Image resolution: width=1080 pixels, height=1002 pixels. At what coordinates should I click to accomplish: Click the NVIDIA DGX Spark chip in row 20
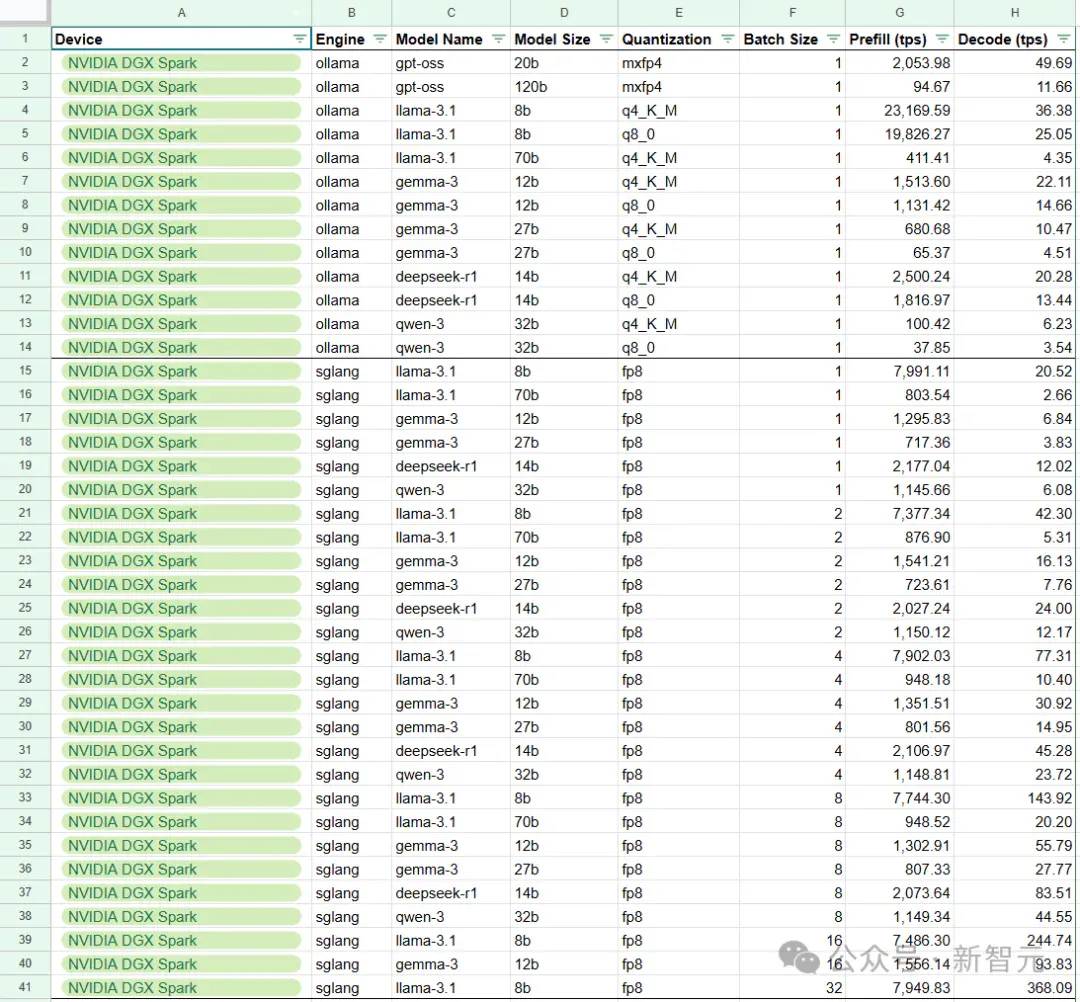point(181,490)
